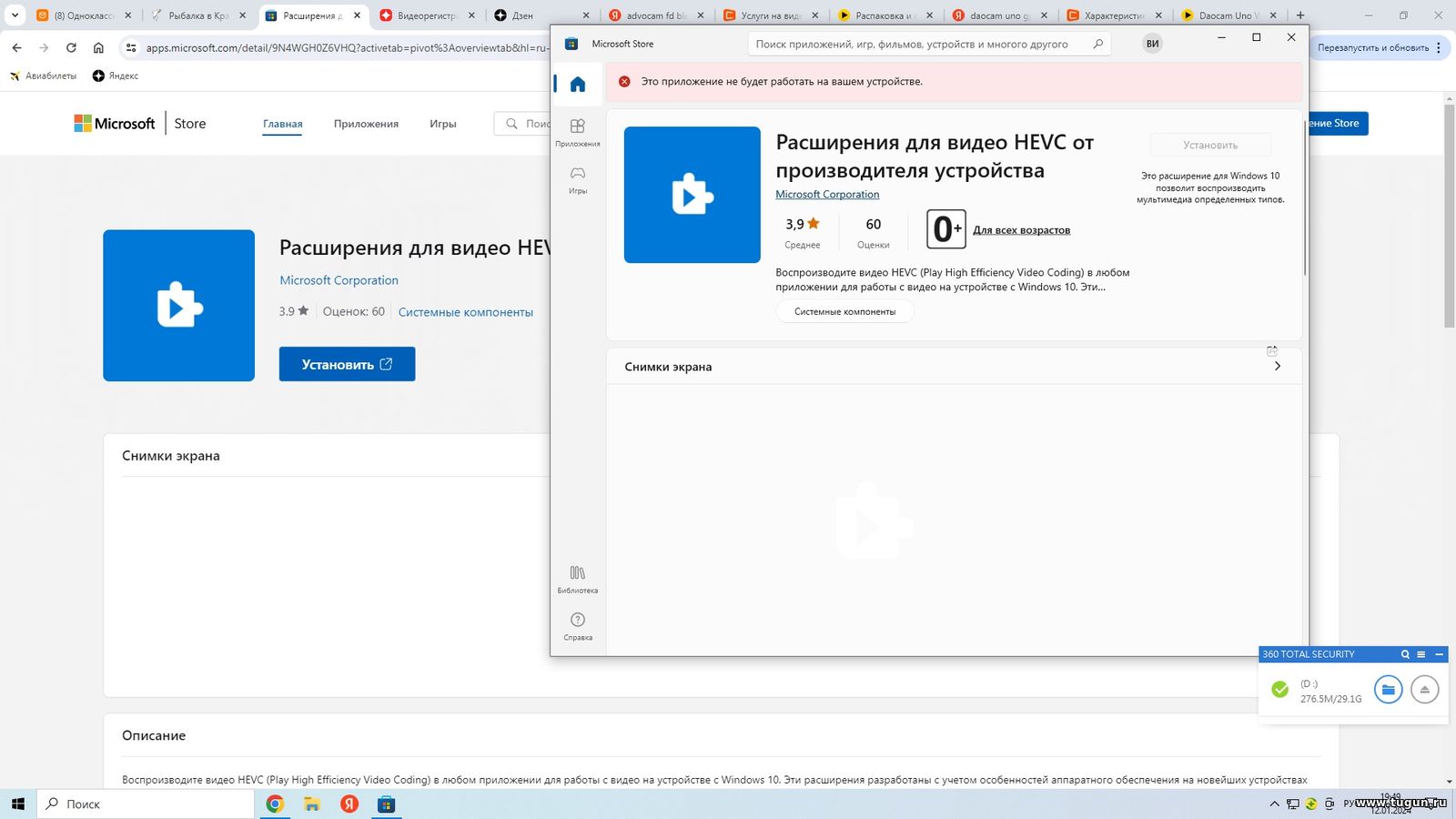This screenshot has height=819, width=1456.
Task: Select Игры in Store website nav
Action: [x=443, y=124]
